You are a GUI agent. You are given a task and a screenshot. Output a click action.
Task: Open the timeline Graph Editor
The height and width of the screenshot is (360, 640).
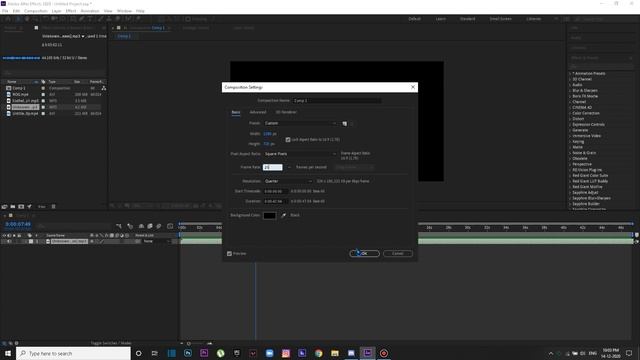coord(170,226)
